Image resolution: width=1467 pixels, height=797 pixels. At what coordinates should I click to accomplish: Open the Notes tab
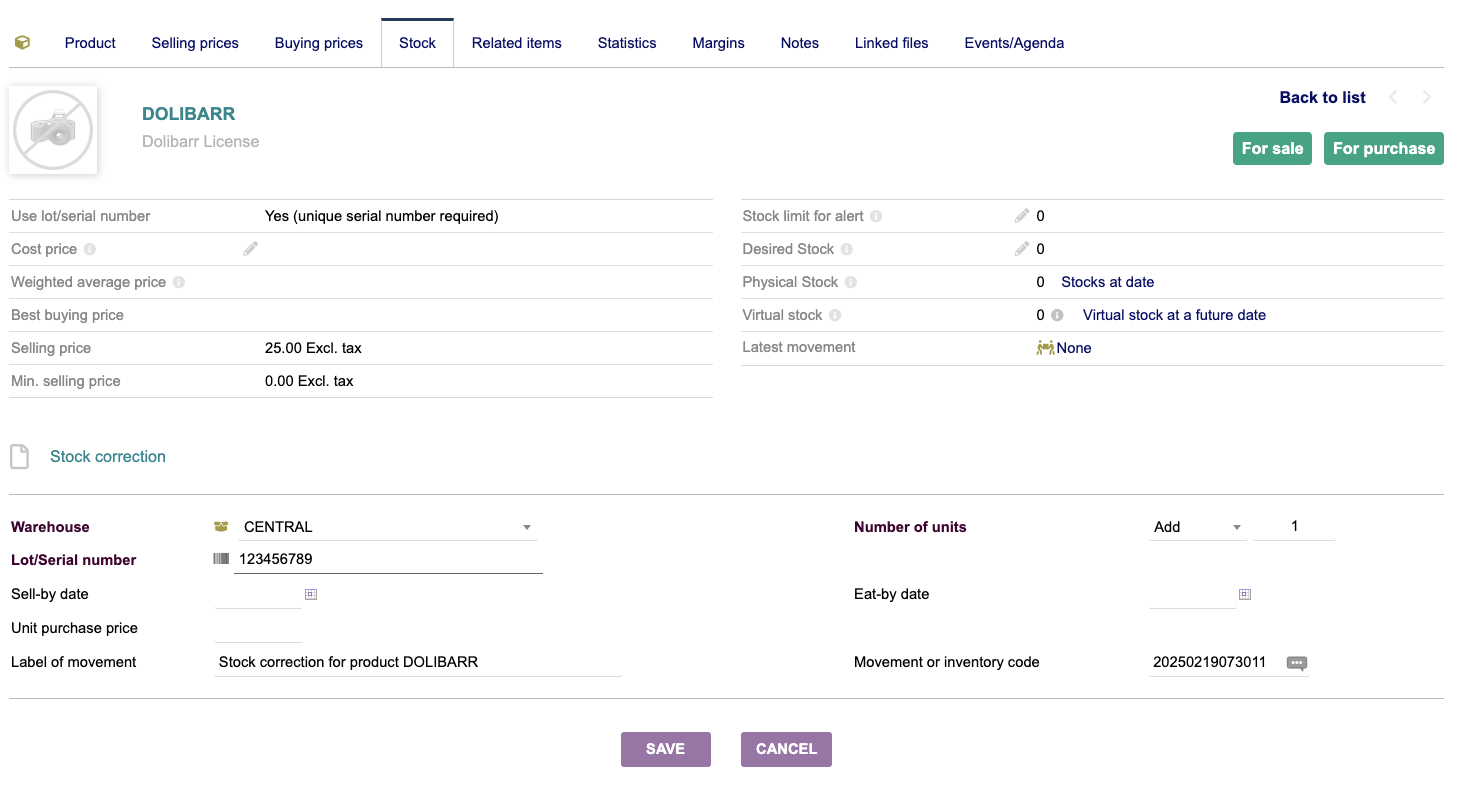[x=800, y=43]
